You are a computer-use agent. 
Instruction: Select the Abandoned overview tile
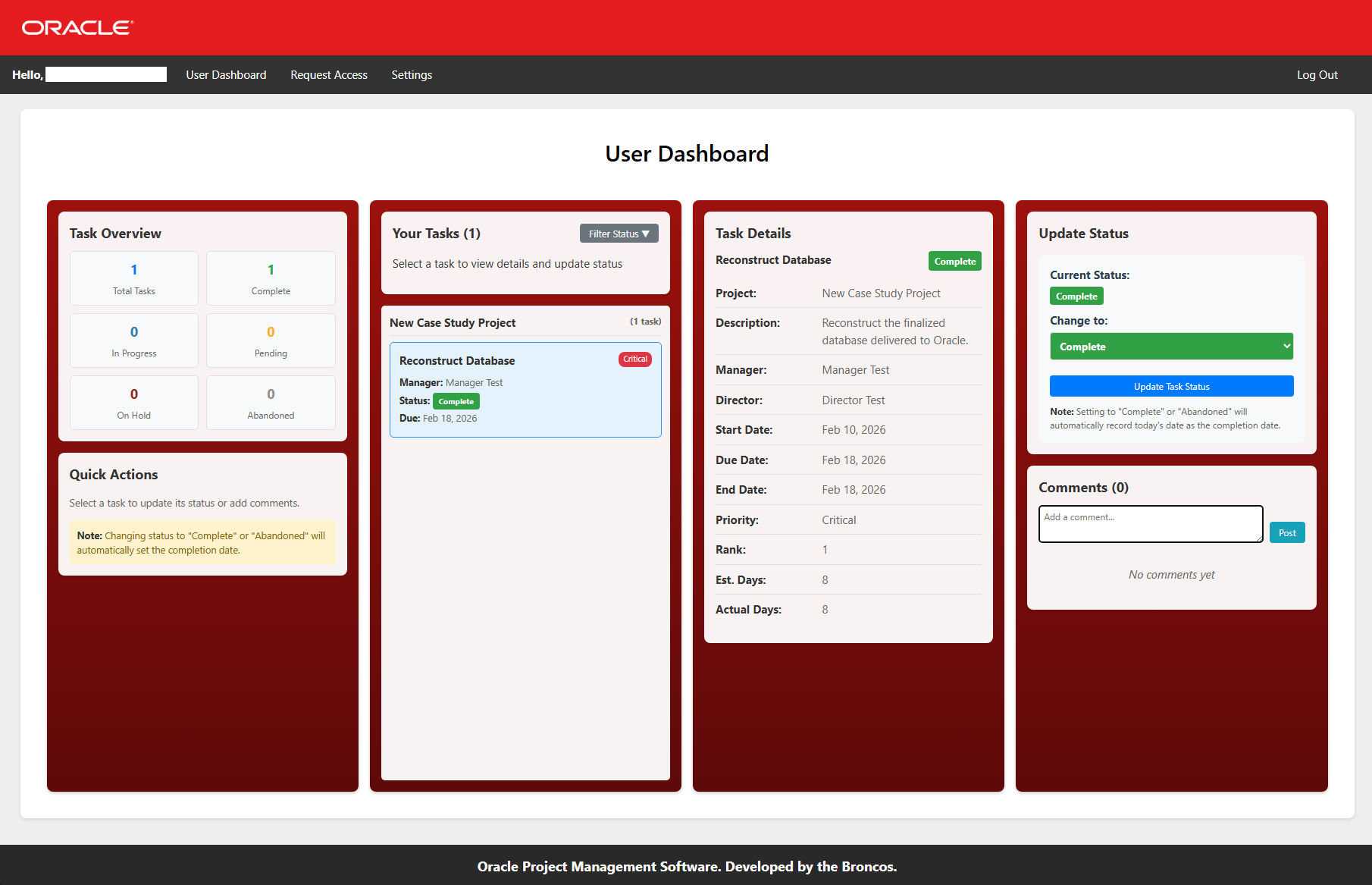pos(271,403)
